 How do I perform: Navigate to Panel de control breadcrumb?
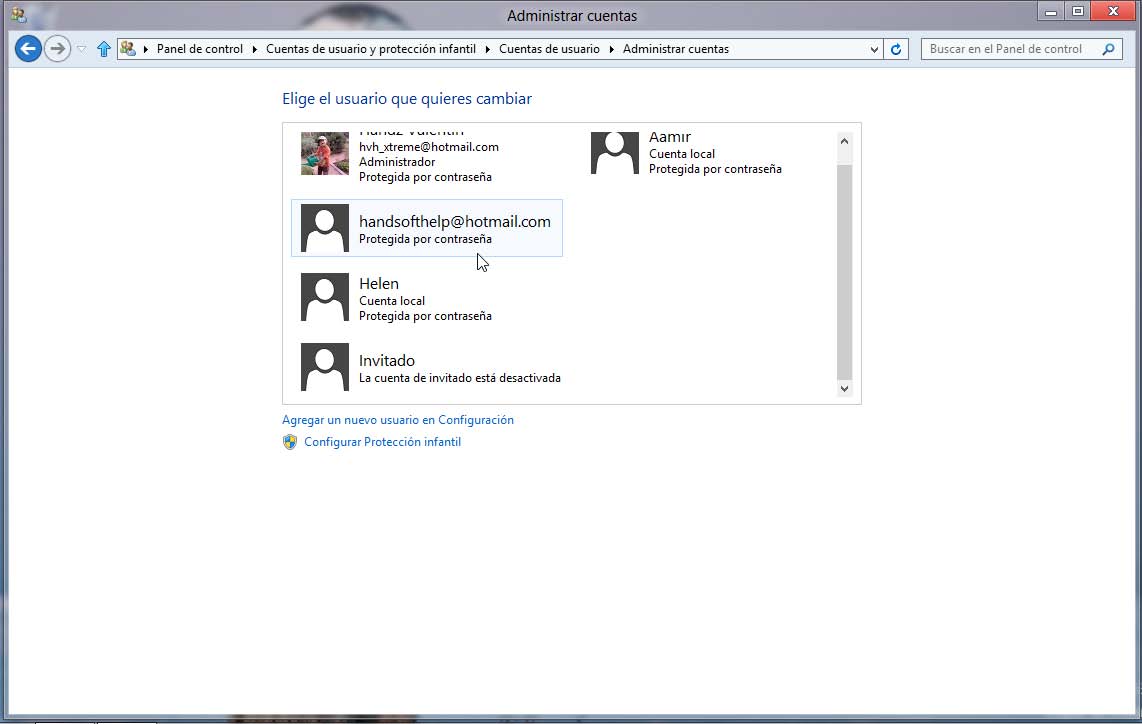point(199,49)
